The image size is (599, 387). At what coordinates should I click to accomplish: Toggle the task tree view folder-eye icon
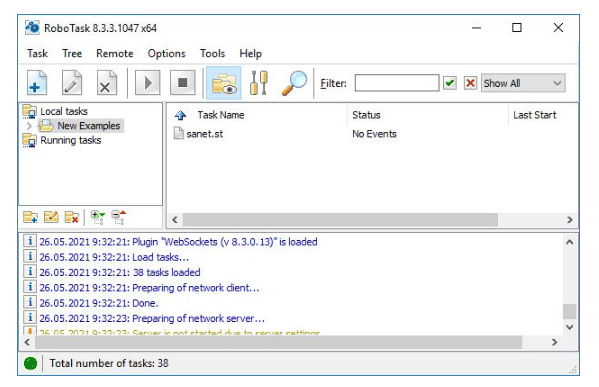[x=223, y=83]
